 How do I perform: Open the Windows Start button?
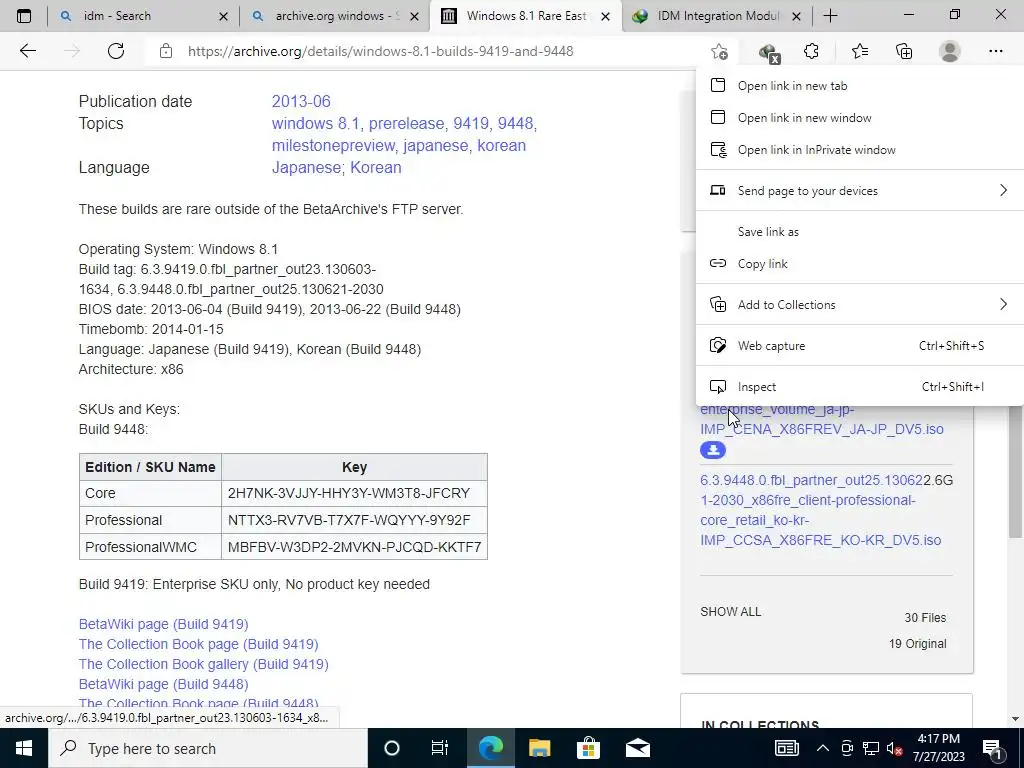click(24, 748)
